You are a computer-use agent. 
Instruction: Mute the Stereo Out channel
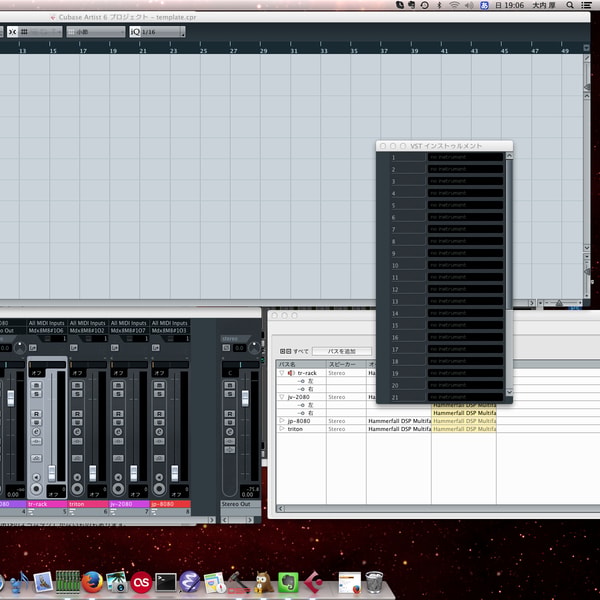click(230, 385)
